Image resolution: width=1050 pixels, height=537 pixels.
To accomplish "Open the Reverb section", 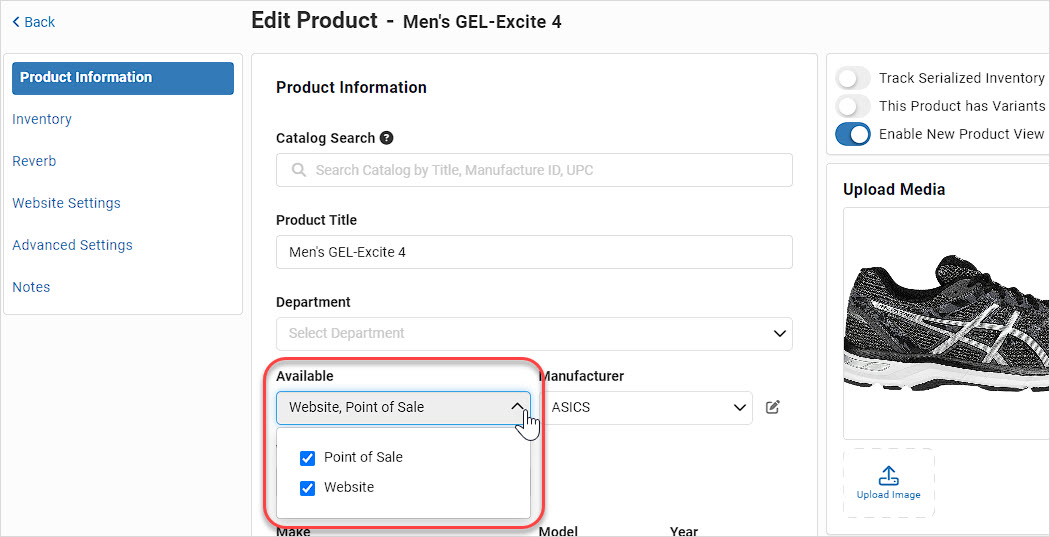I will click(x=34, y=161).
